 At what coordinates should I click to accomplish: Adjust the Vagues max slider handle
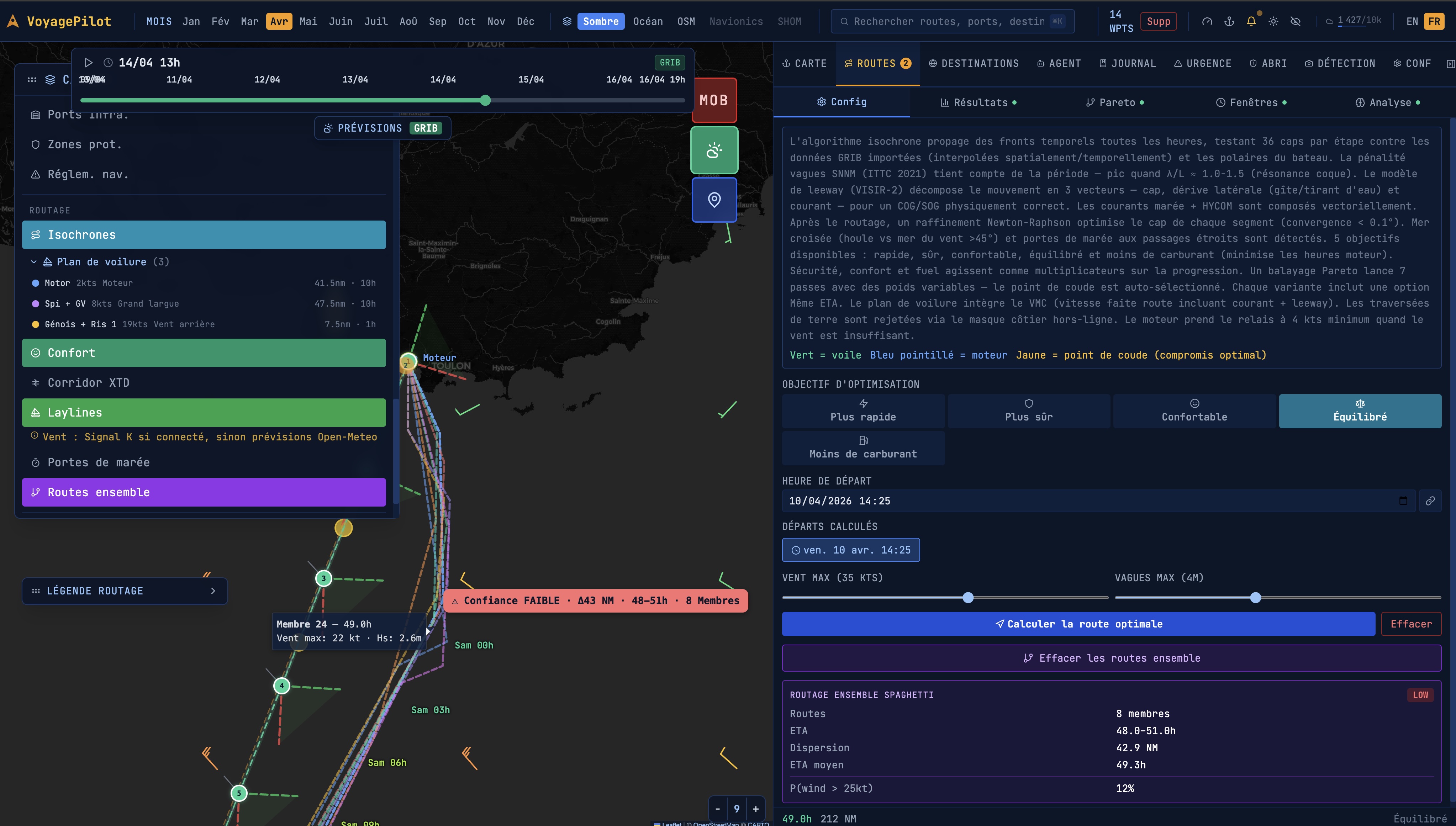click(1256, 597)
